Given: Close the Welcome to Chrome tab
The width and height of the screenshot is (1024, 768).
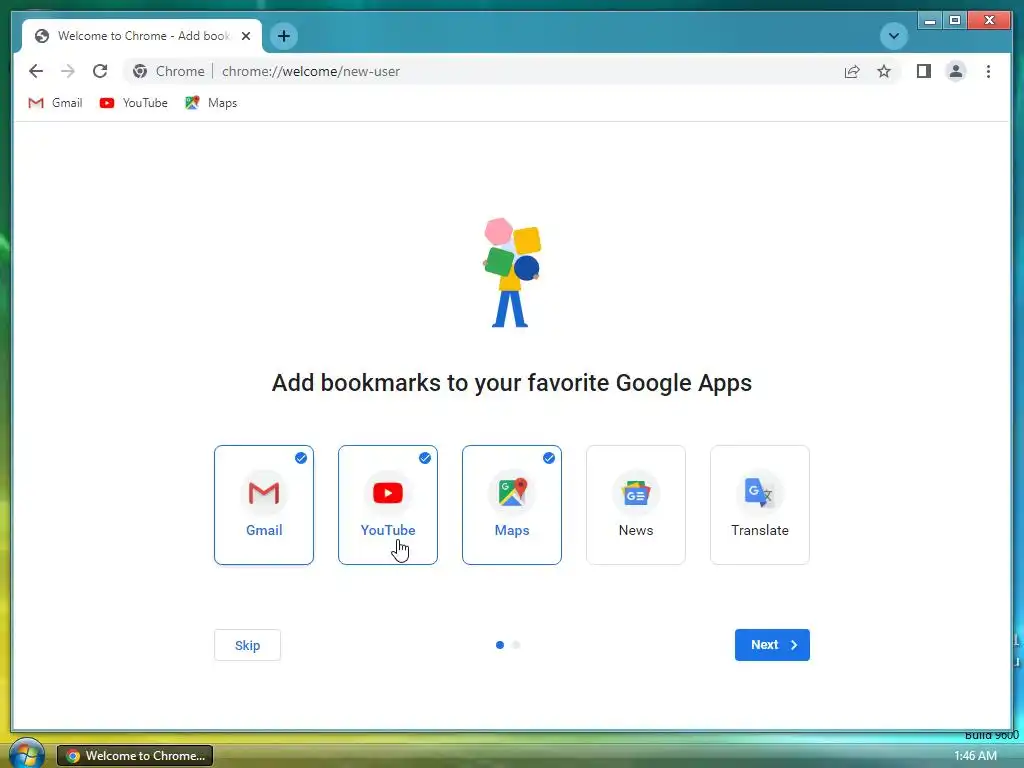Looking at the screenshot, I should [246, 36].
